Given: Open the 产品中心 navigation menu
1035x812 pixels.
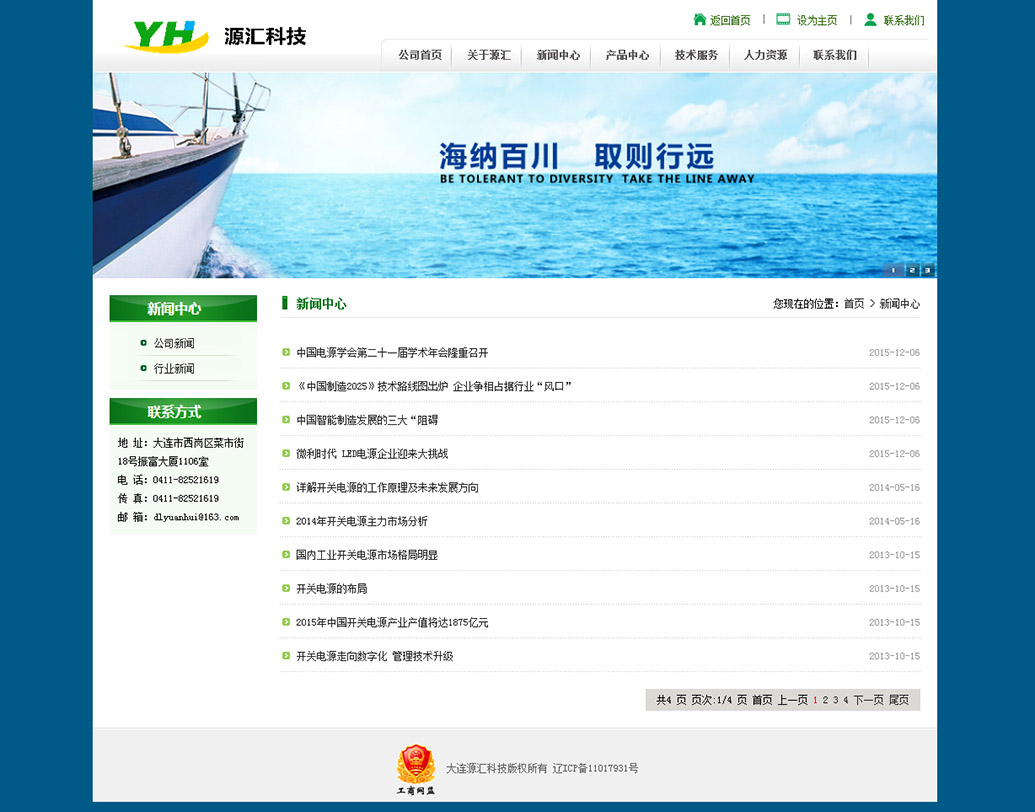Looking at the screenshot, I should coord(627,56).
